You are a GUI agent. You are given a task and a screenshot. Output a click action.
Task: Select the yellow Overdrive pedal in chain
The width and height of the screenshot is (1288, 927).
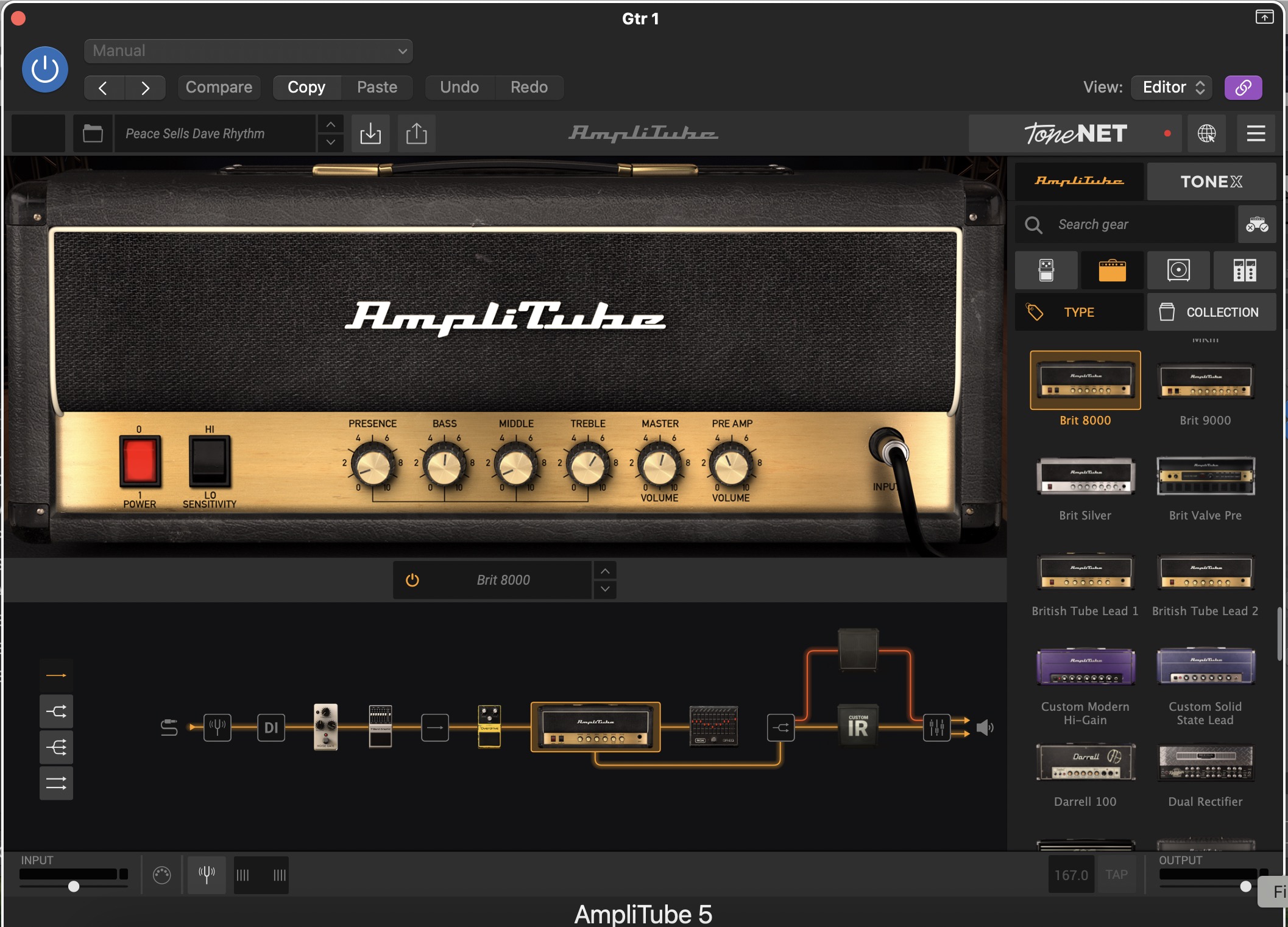489,726
